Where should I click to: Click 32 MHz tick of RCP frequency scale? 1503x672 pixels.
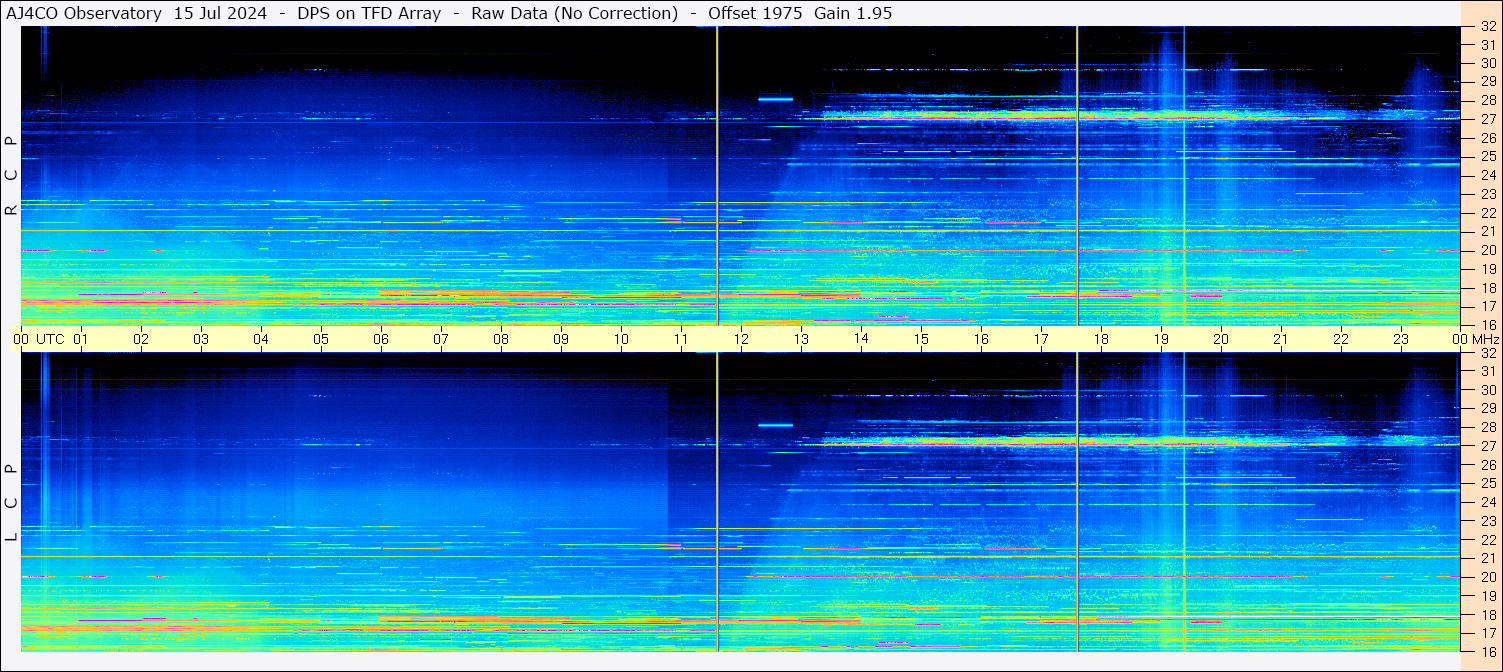(1487, 27)
